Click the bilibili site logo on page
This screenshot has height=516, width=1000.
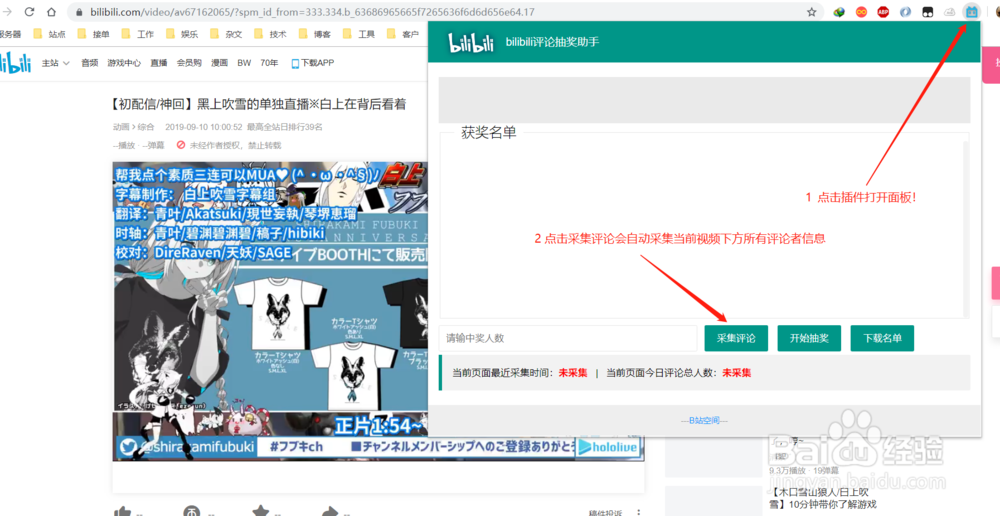pos(15,63)
